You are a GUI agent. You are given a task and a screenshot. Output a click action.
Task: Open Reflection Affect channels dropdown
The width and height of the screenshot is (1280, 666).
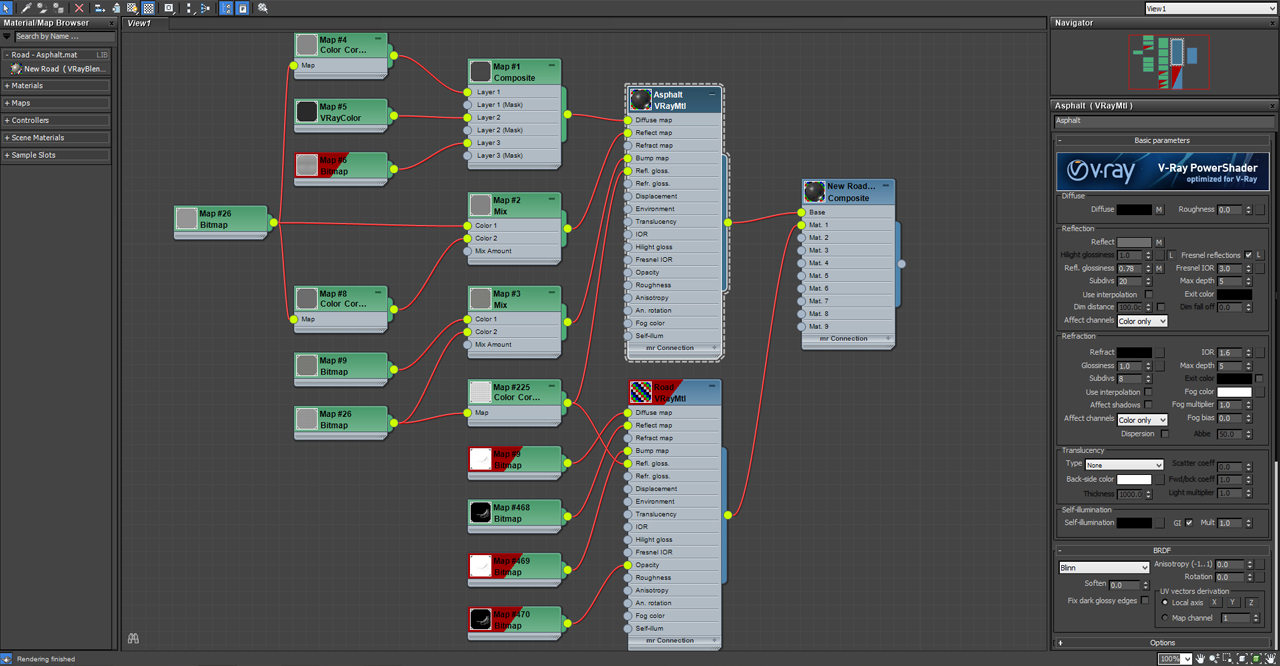[x=1142, y=321]
